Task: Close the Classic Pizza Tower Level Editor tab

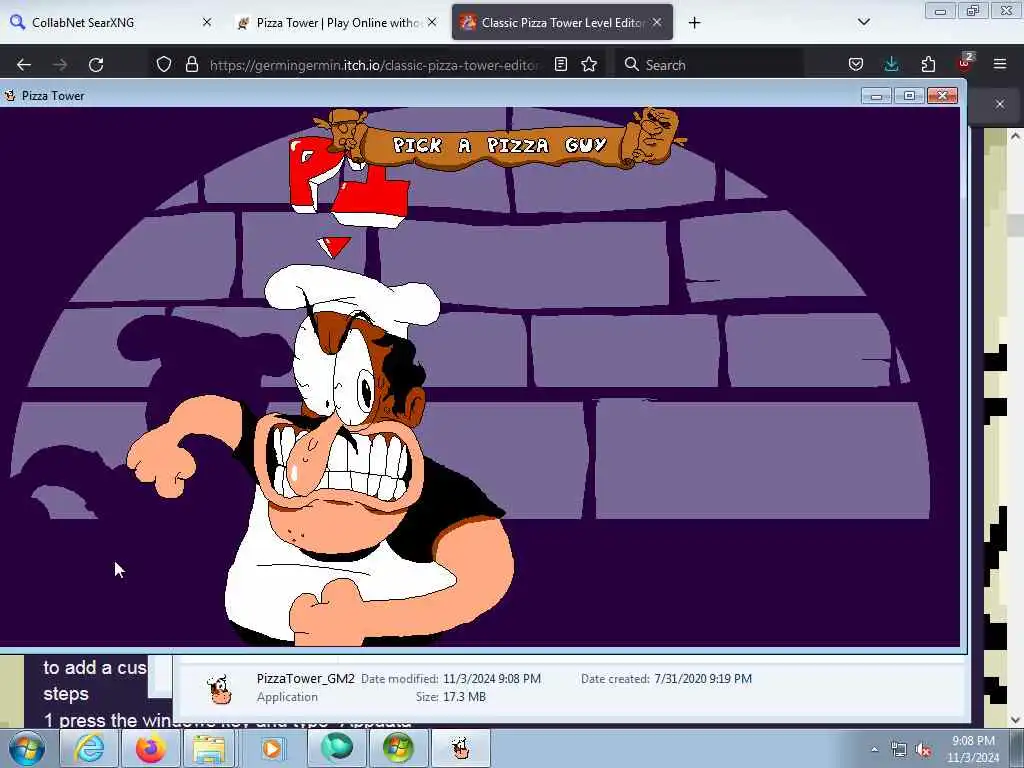Action: click(657, 22)
